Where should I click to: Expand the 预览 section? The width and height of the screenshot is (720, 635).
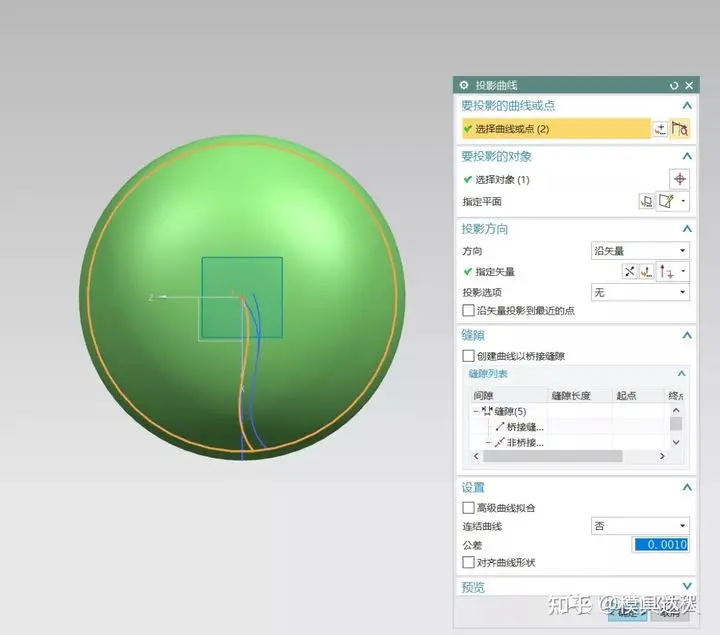pyautogui.click(x=687, y=586)
